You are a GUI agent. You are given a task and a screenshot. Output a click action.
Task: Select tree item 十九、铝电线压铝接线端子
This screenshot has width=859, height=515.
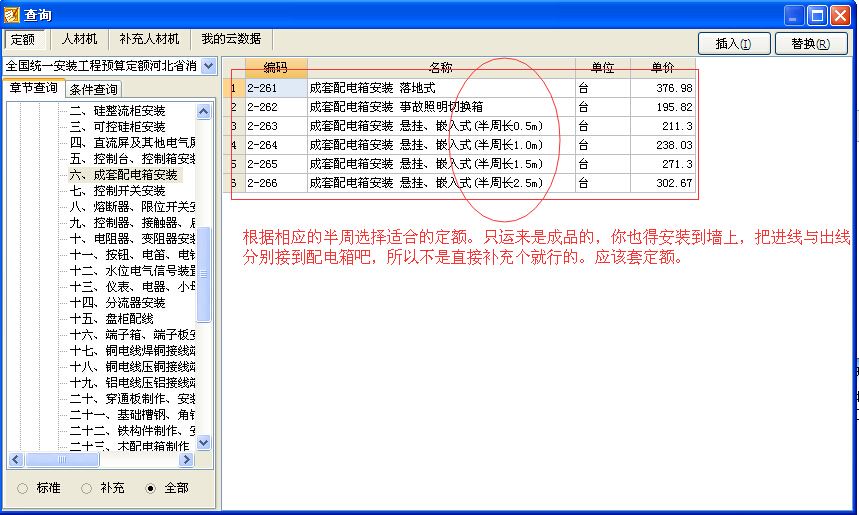[x=132, y=382]
